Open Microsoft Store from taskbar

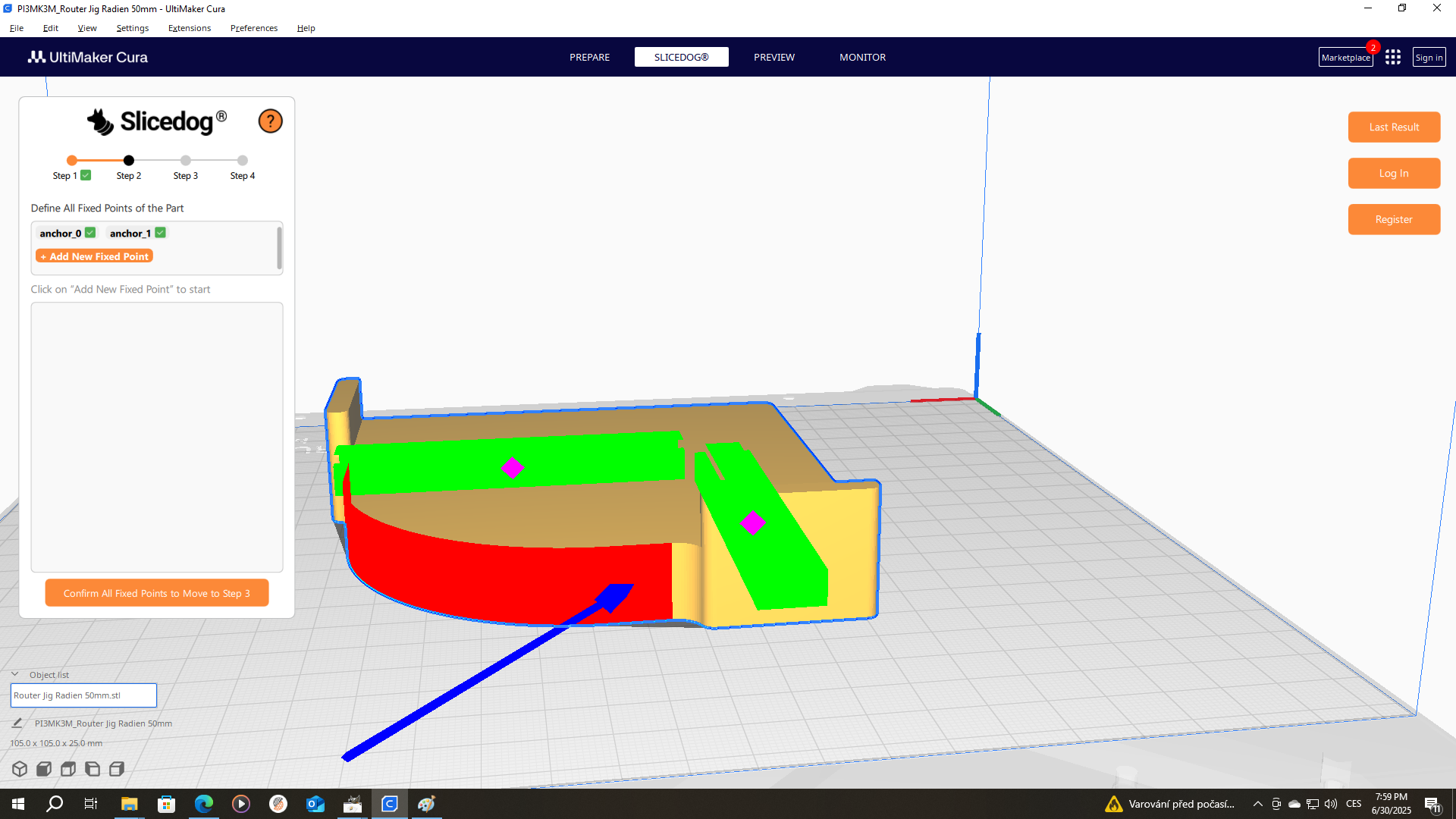click(x=166, y=804)
